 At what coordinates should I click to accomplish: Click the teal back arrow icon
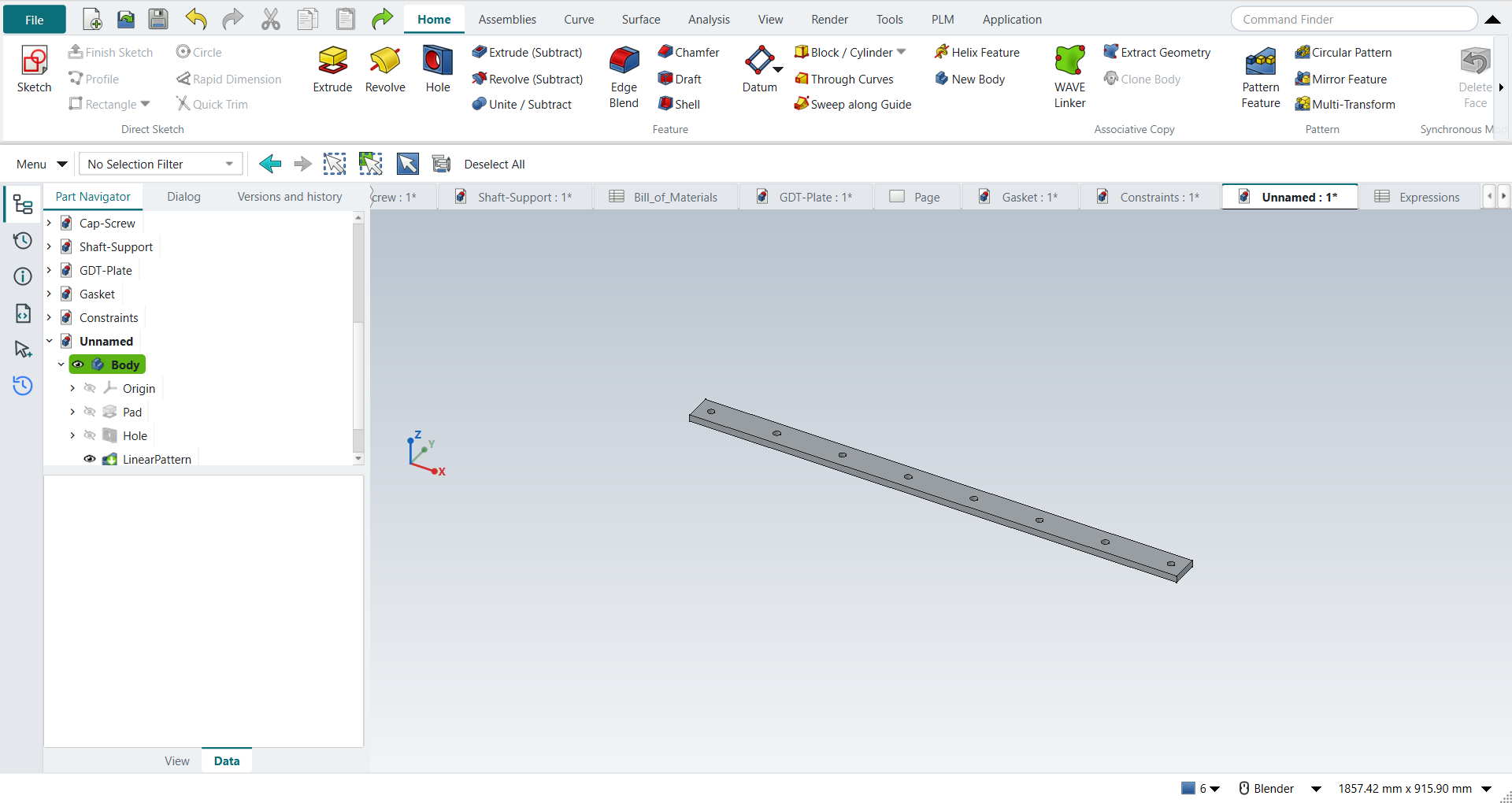pos(270,164)
